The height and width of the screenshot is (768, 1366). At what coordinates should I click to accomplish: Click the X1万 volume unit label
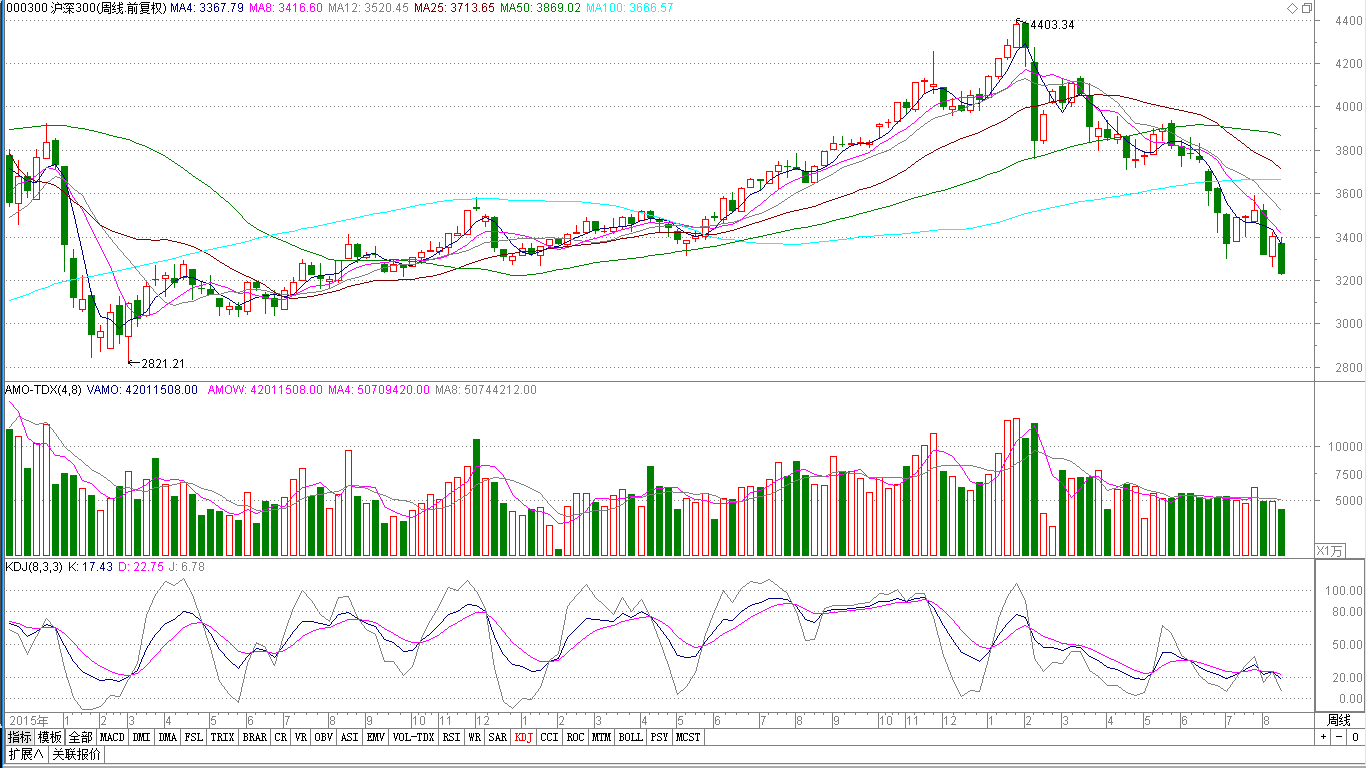(1330, 550)
